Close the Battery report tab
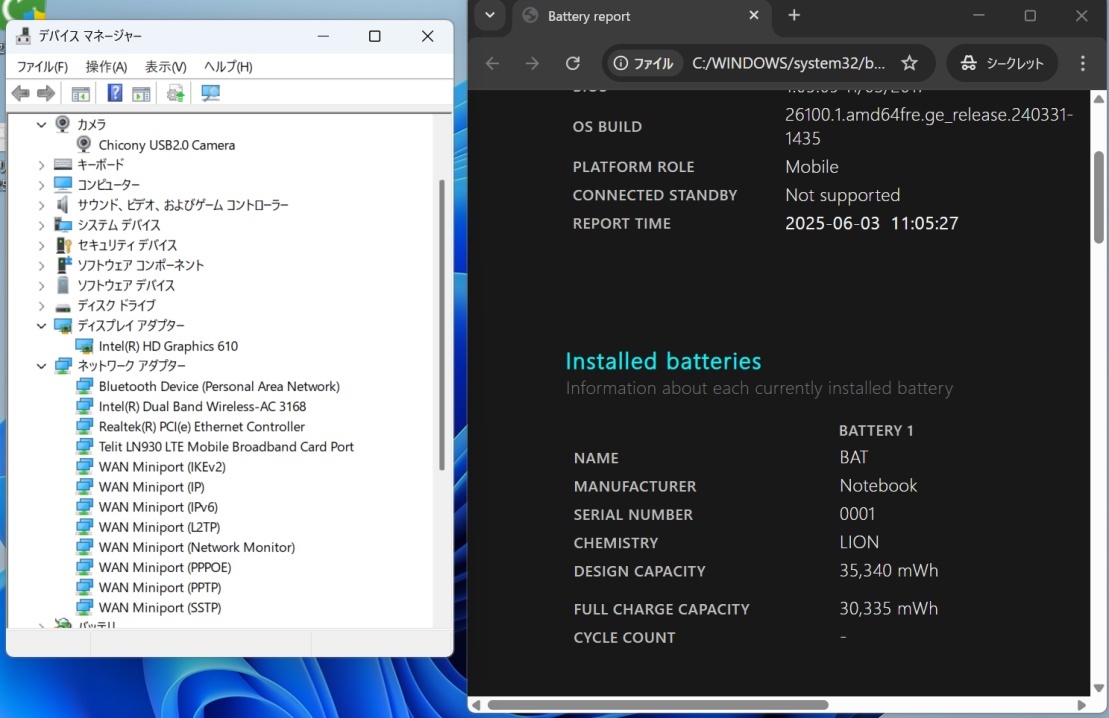 [754, 16]
